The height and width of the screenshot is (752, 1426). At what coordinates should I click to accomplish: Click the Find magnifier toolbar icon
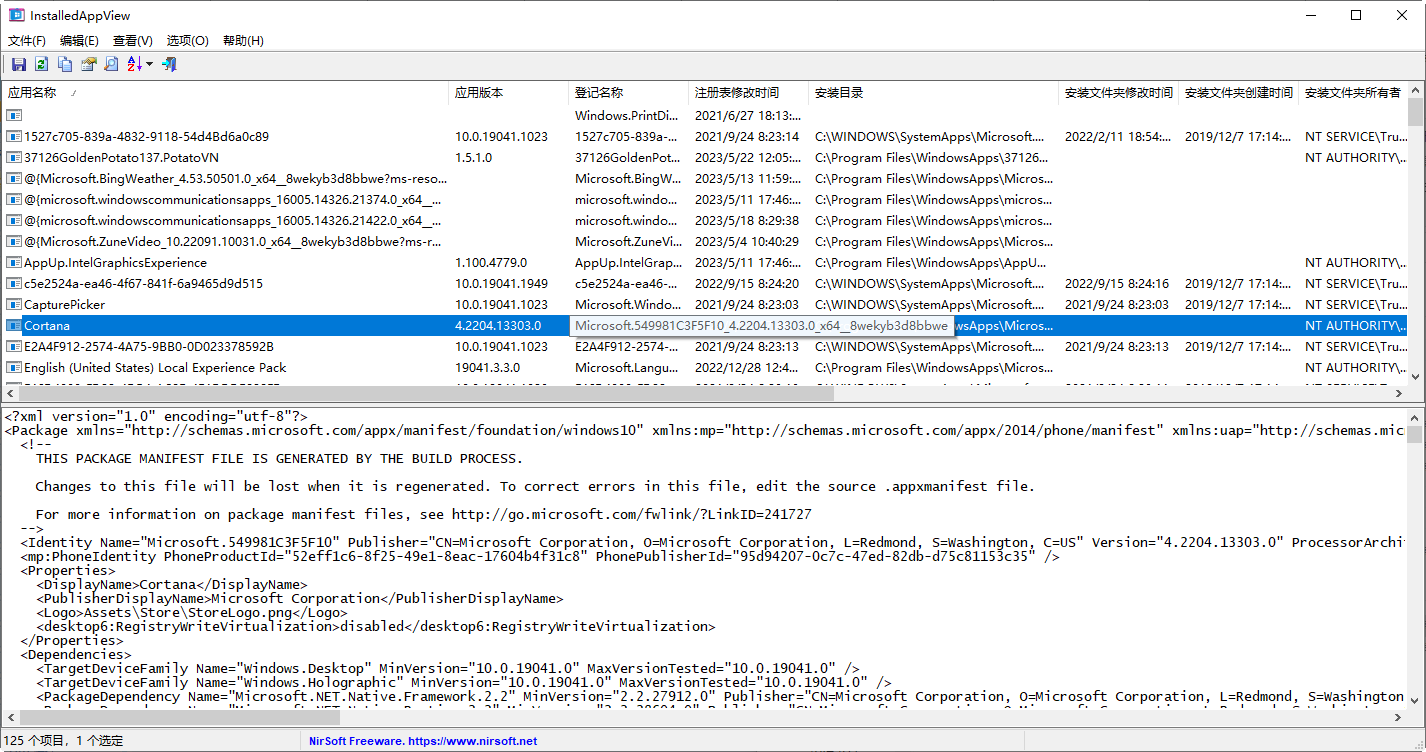coord(112,64)
